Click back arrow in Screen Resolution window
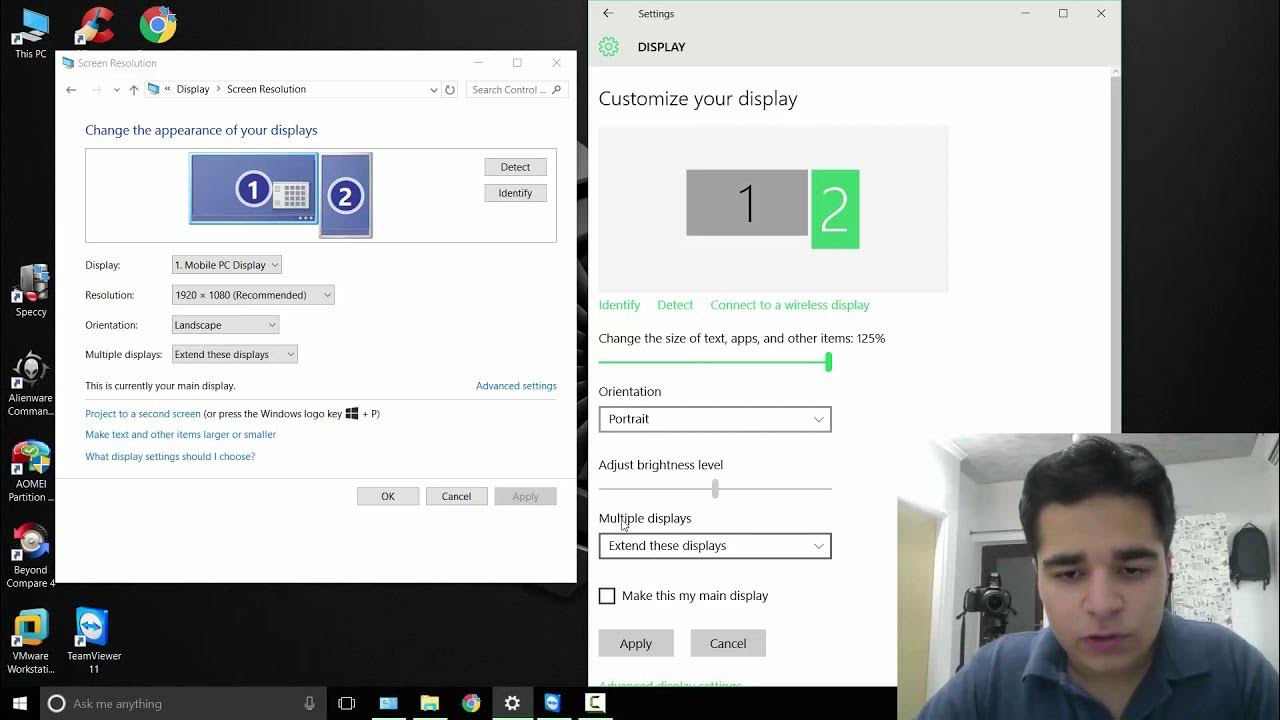This screenshot has height=720, width=1280. pos(71,90)
